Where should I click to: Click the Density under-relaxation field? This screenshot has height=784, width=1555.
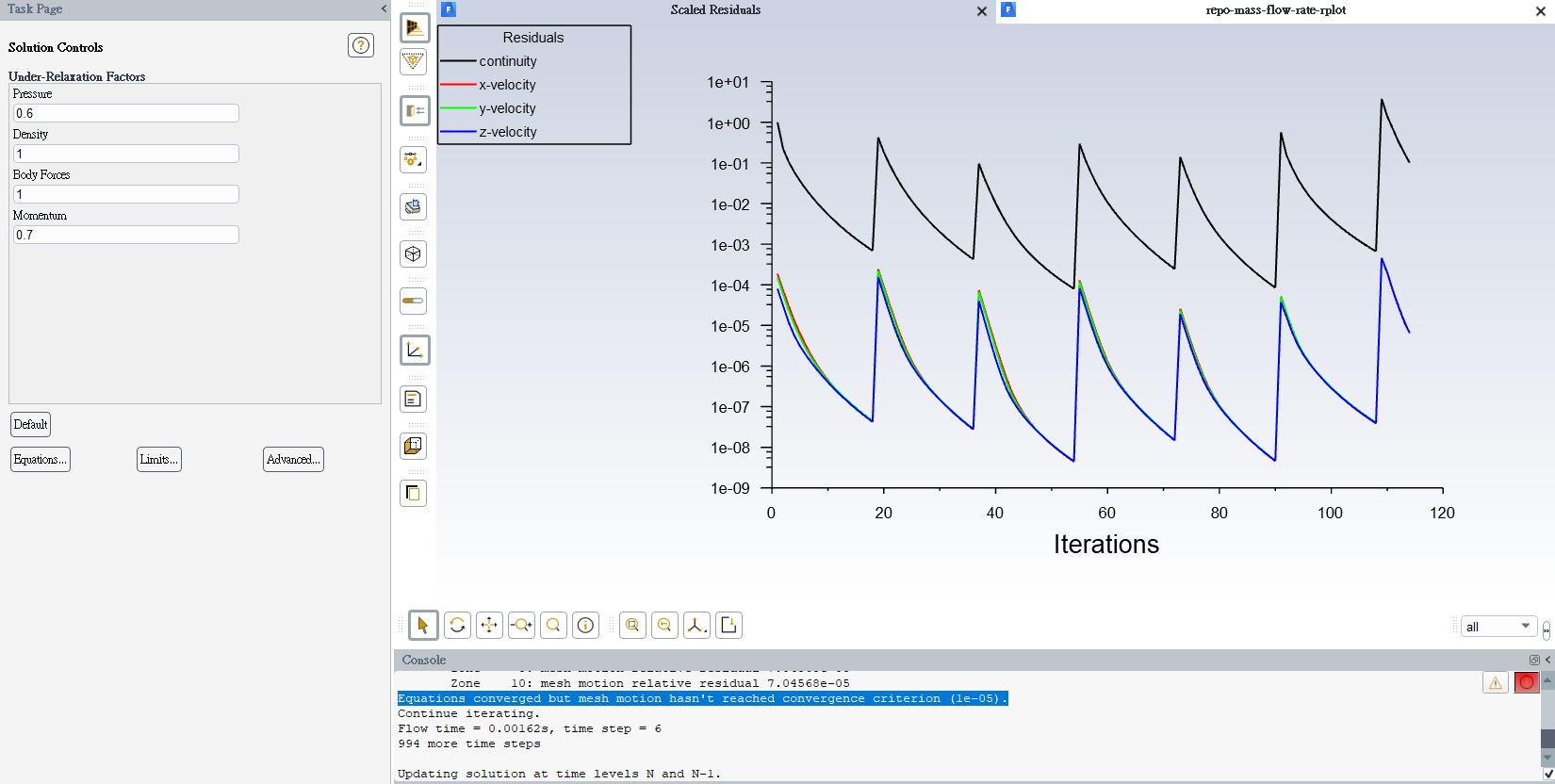pyautogui.click(x=126, y=154)
